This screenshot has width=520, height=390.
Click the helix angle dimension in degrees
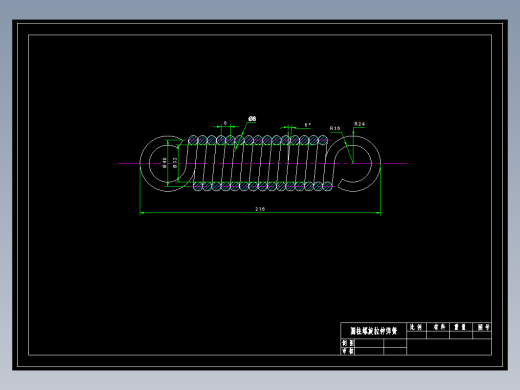pyautogui.click(x=307, y=125)
